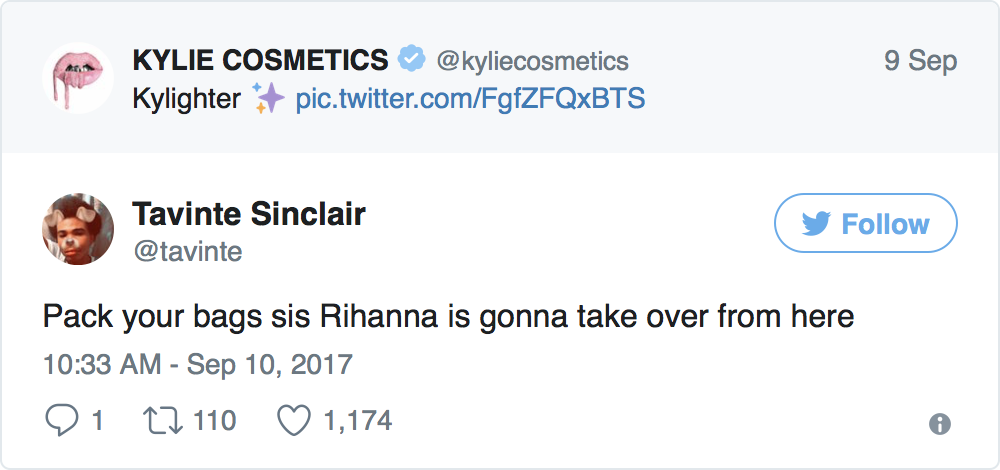The width and height of the screenshot is (1000, 470).
Task: Click the 110 retweets count
Action: pyautogui.click(x=214, y=421)
